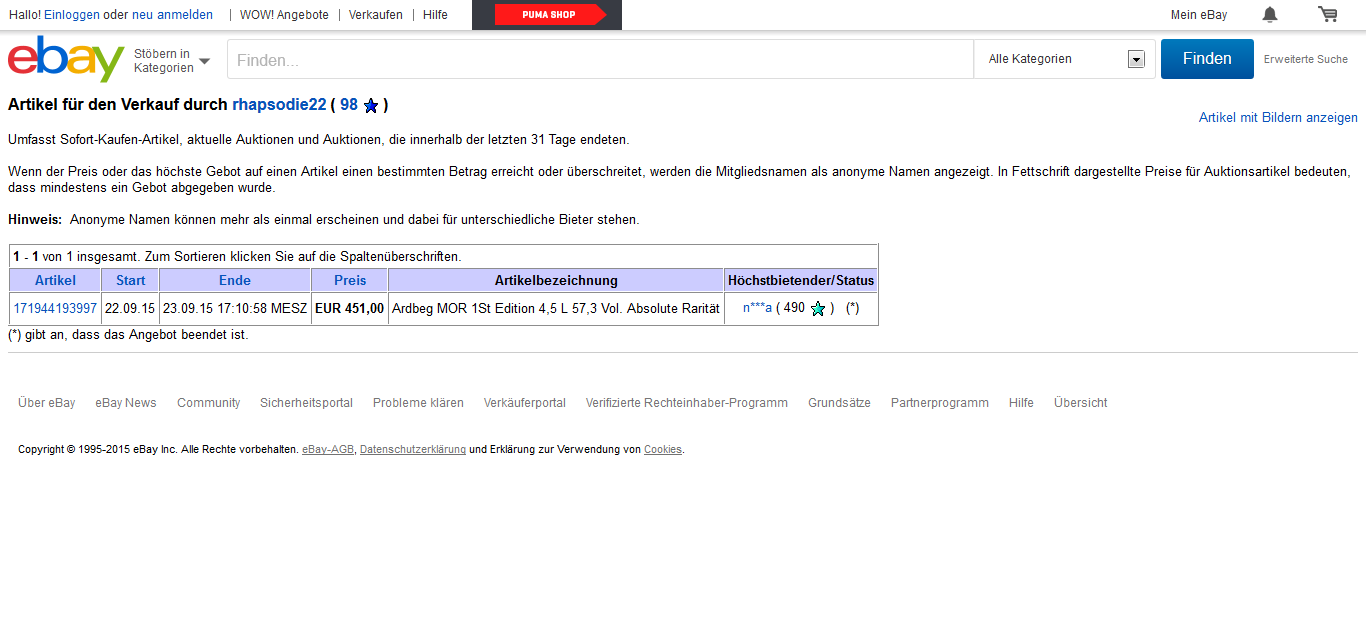
Task: Open the Übersicht footer link
Action: (x=1080, y=403)
